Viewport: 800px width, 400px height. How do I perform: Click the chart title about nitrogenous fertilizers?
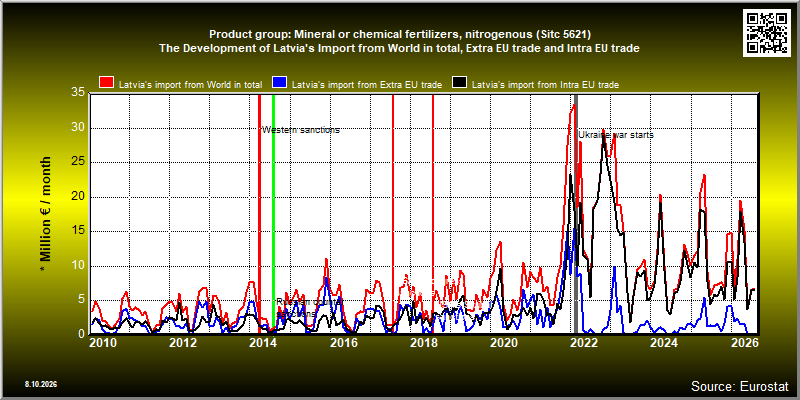coord(400,35)
